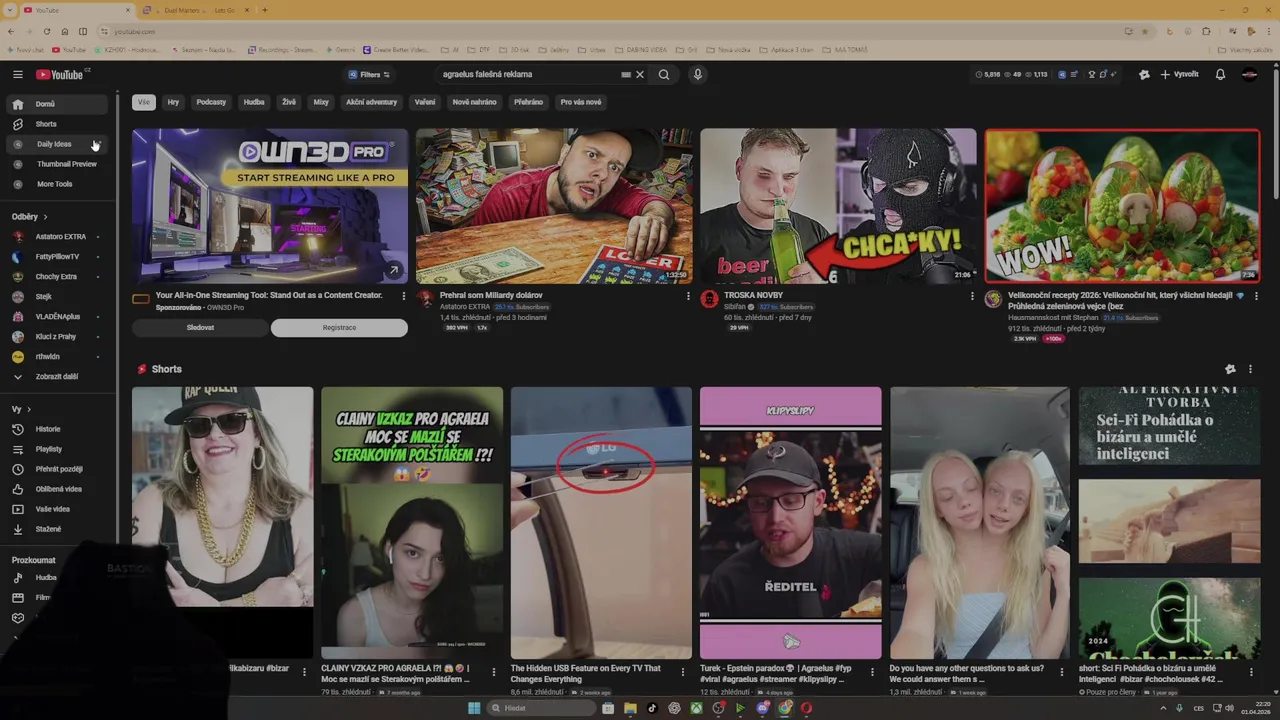Screen dimensions: 1280x720
Task: Open the Shorts shelf three-dot menu
Action: pos(1250,369)
